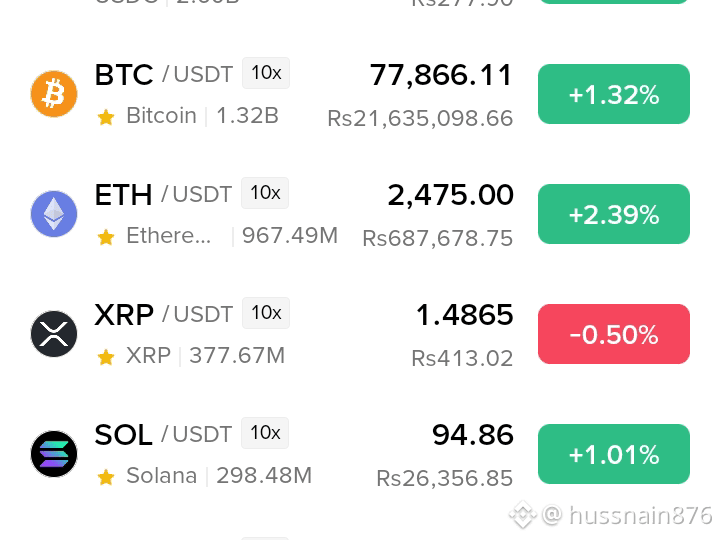Click the +2.39% change badge

(614, 214)
